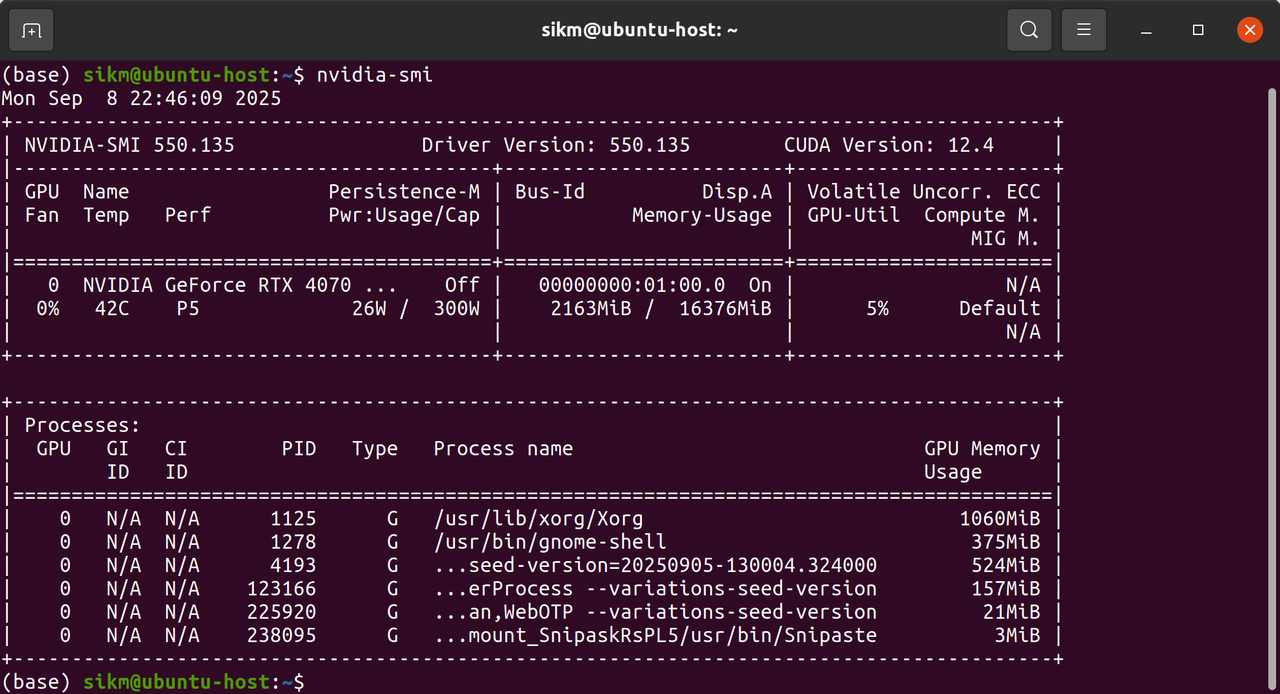Click the 16376MiB total memory value

click(726, 308)
